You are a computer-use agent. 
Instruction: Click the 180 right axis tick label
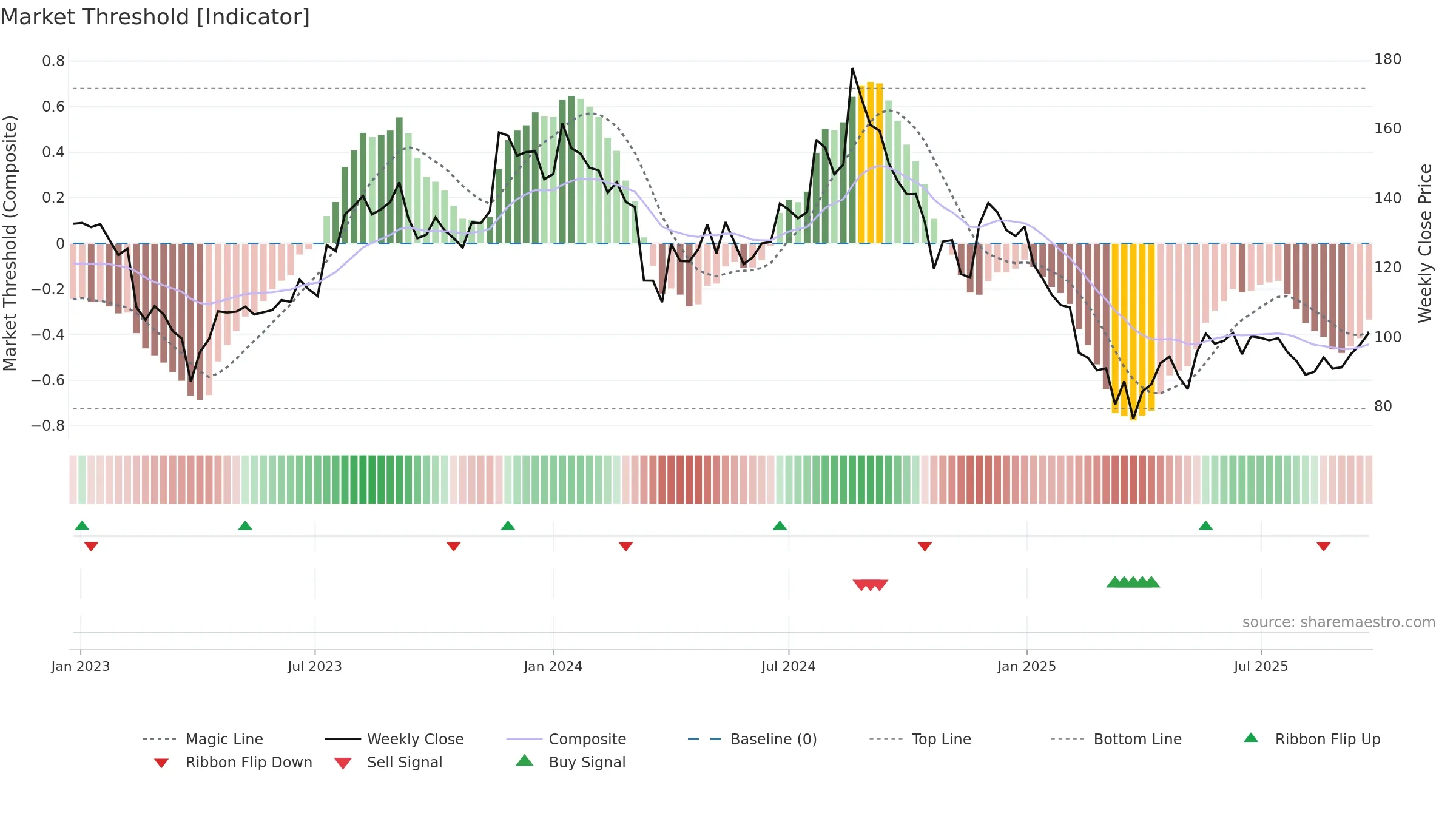tap(1388, 59)
